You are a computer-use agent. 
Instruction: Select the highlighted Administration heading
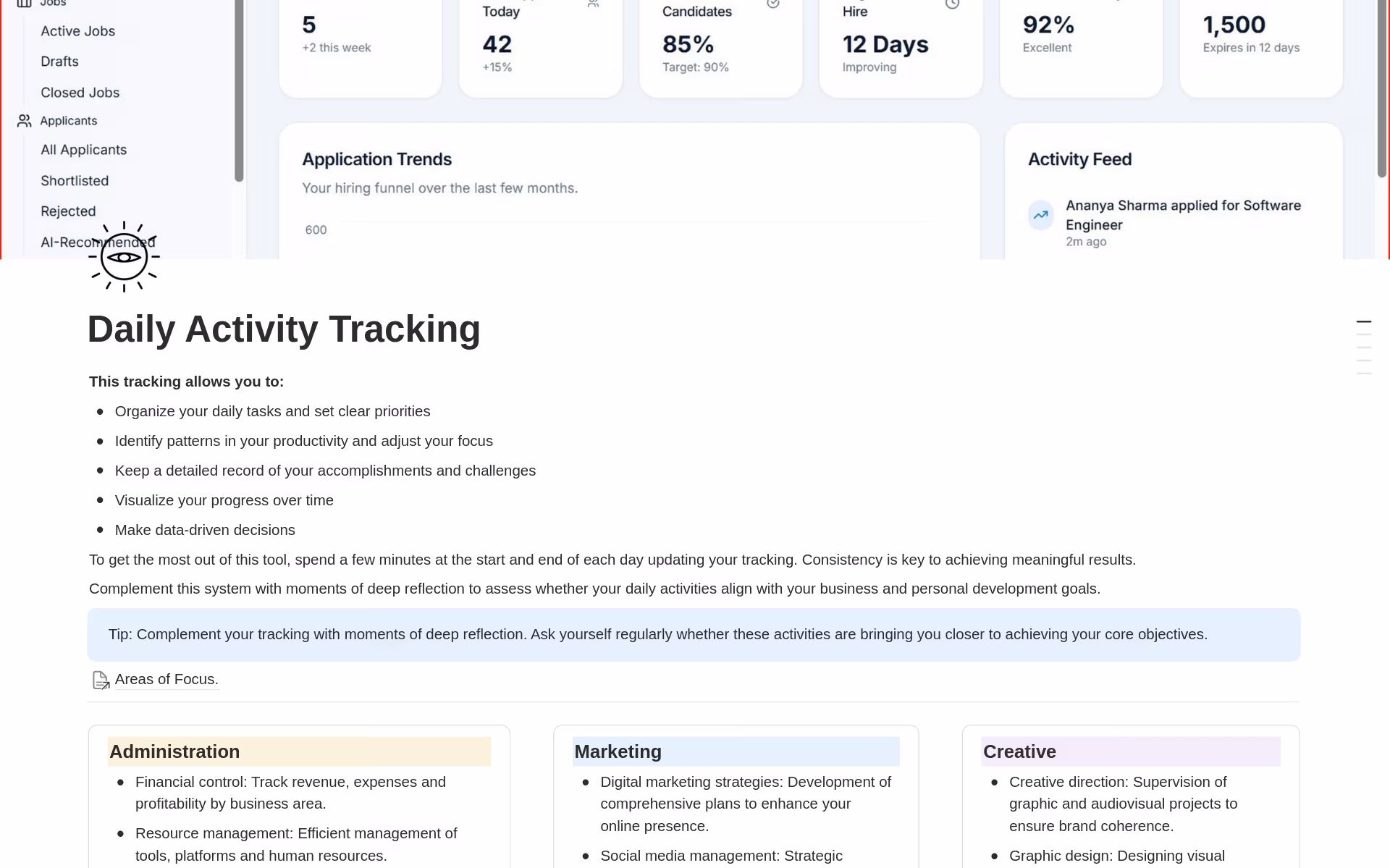[x=174, y=751]
